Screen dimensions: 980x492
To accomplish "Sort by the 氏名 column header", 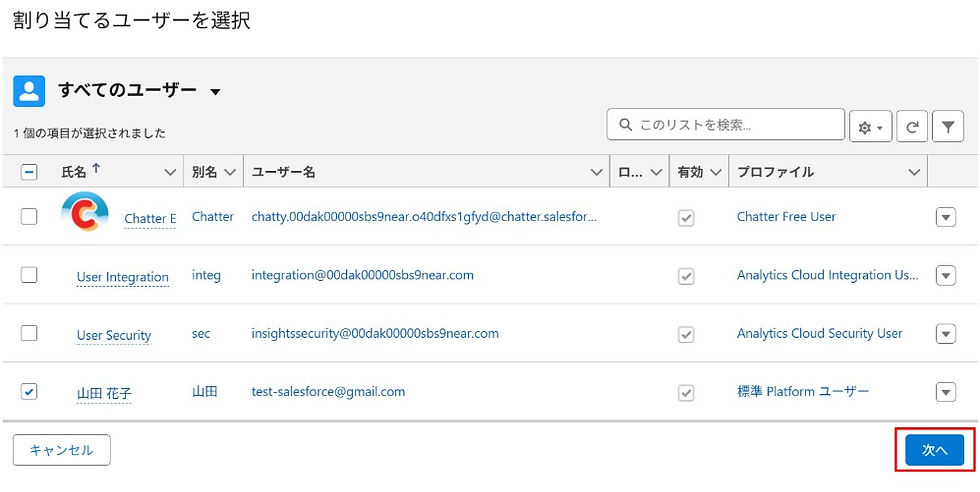I will 74,172.
